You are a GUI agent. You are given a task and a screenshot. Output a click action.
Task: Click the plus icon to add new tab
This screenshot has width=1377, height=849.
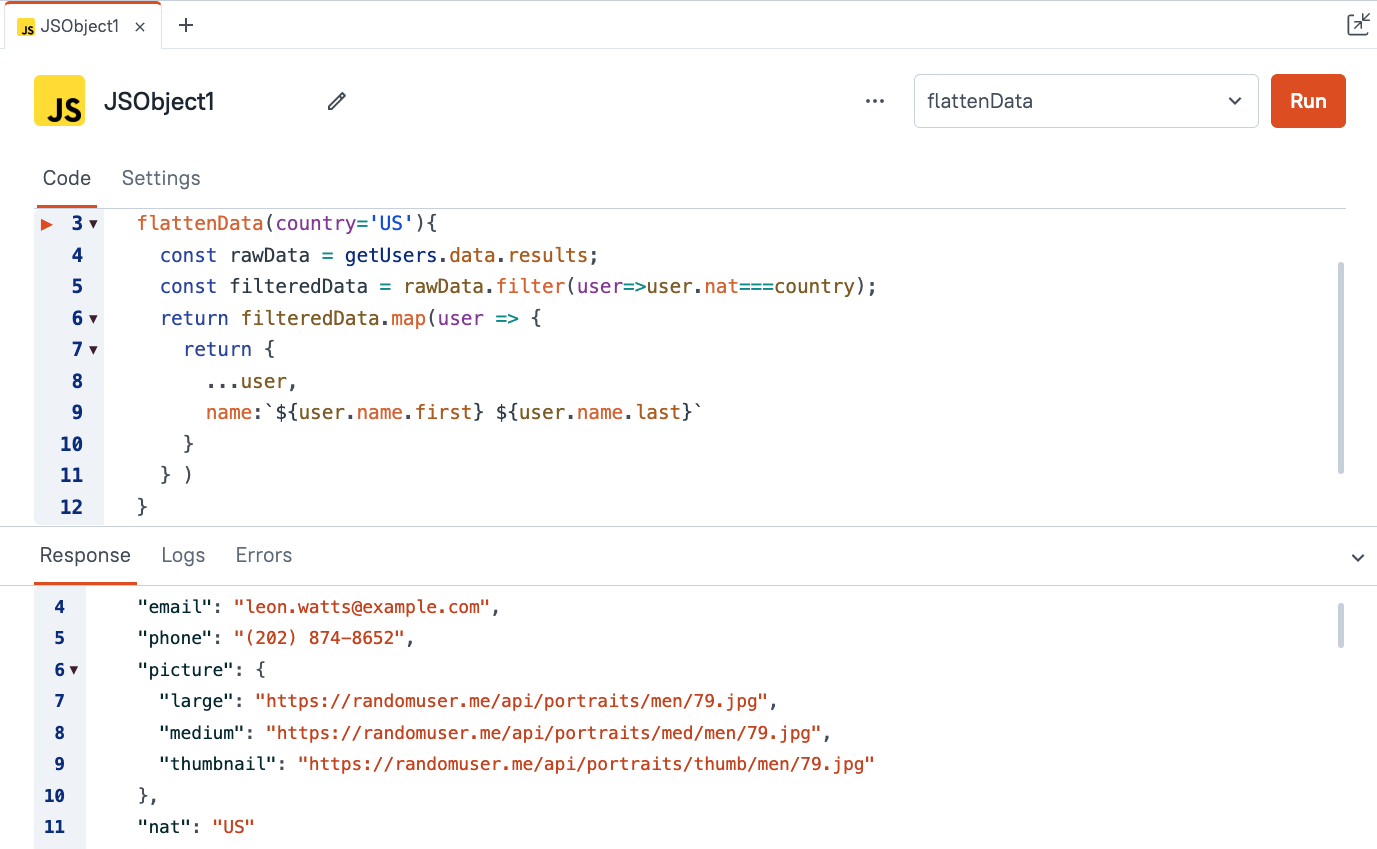coord(186,26)
